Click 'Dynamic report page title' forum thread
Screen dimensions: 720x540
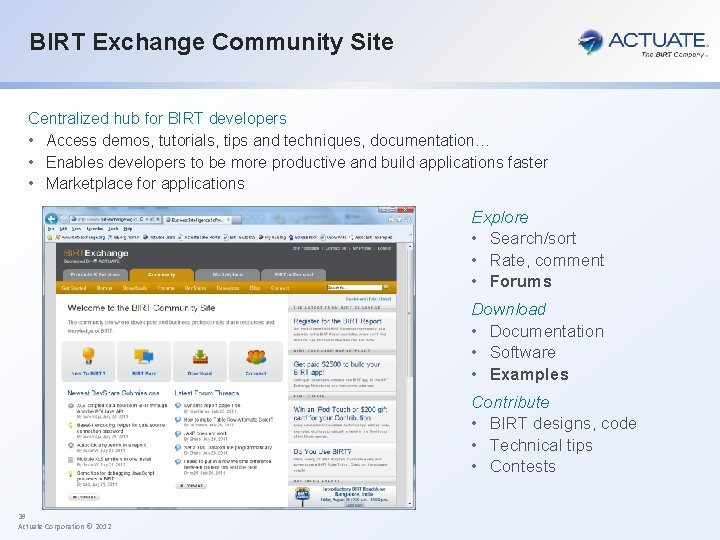click(212, 405)
